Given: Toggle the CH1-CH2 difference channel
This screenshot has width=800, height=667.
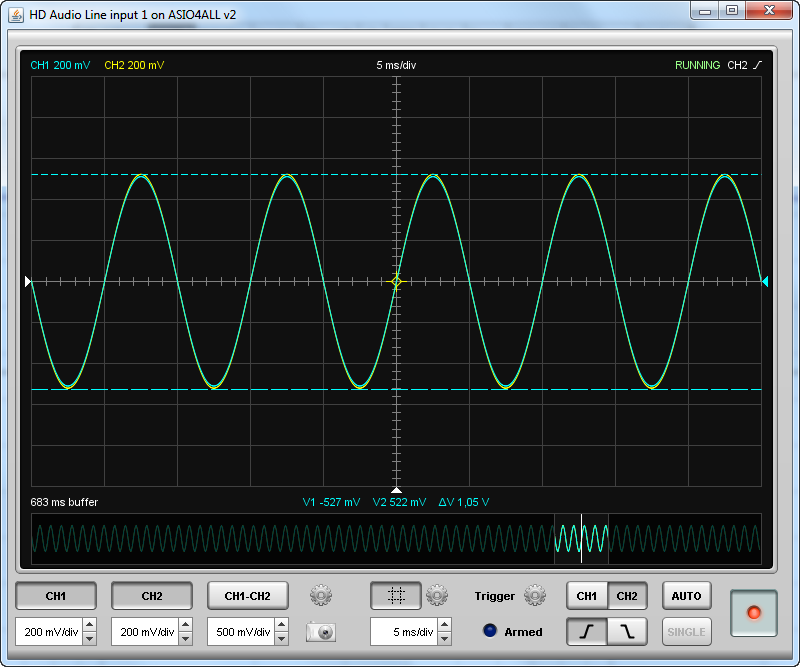Looking at the screenshot, I should 247,596.
